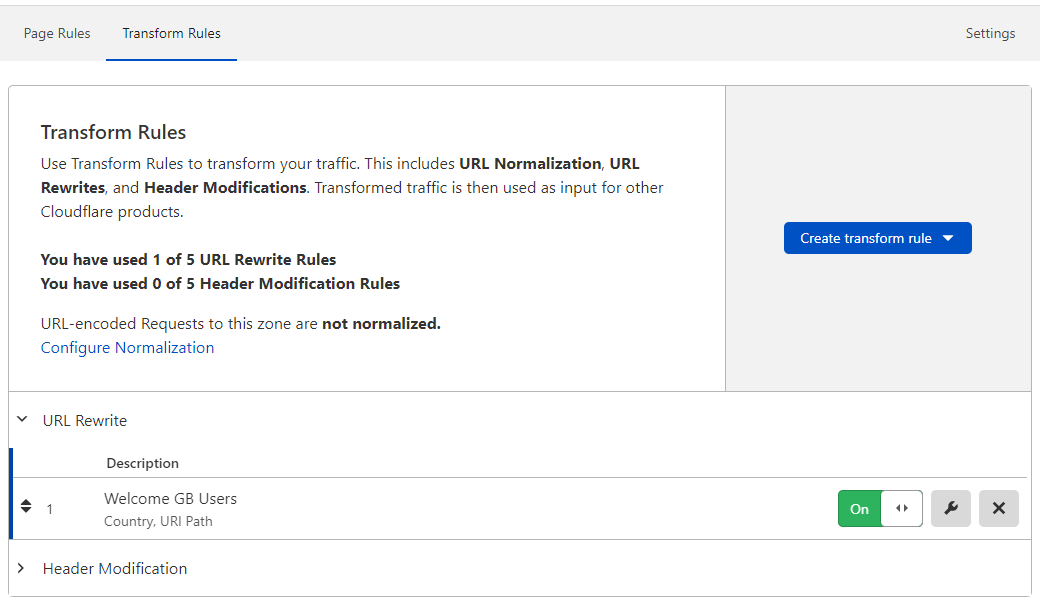
Task: Select the Transform Rules tab
Action: 171,33
